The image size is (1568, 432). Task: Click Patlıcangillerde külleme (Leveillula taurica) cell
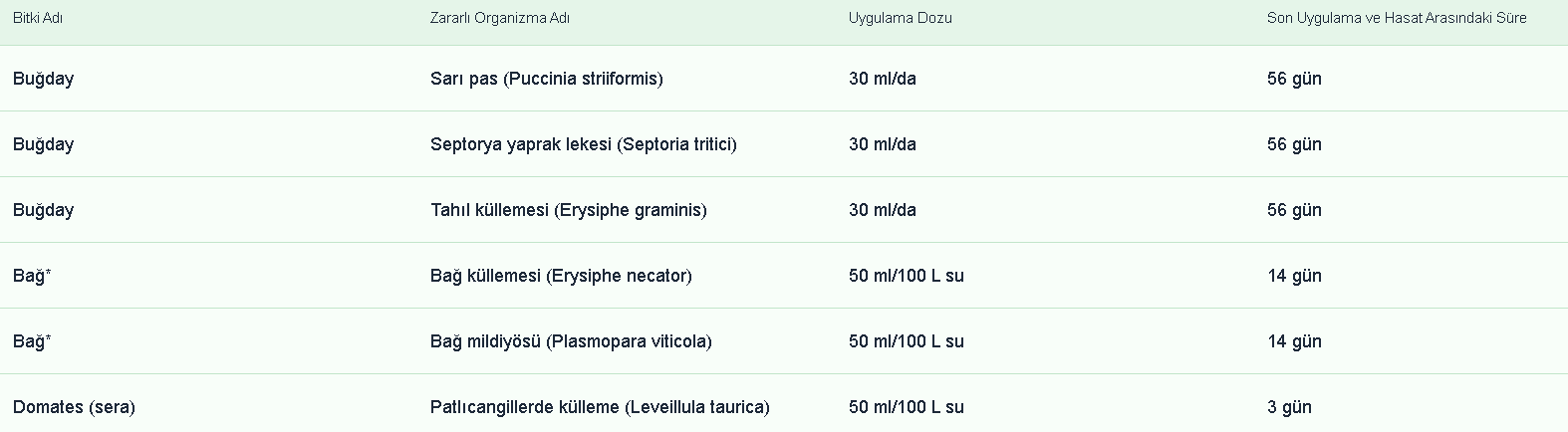(600, 407)
